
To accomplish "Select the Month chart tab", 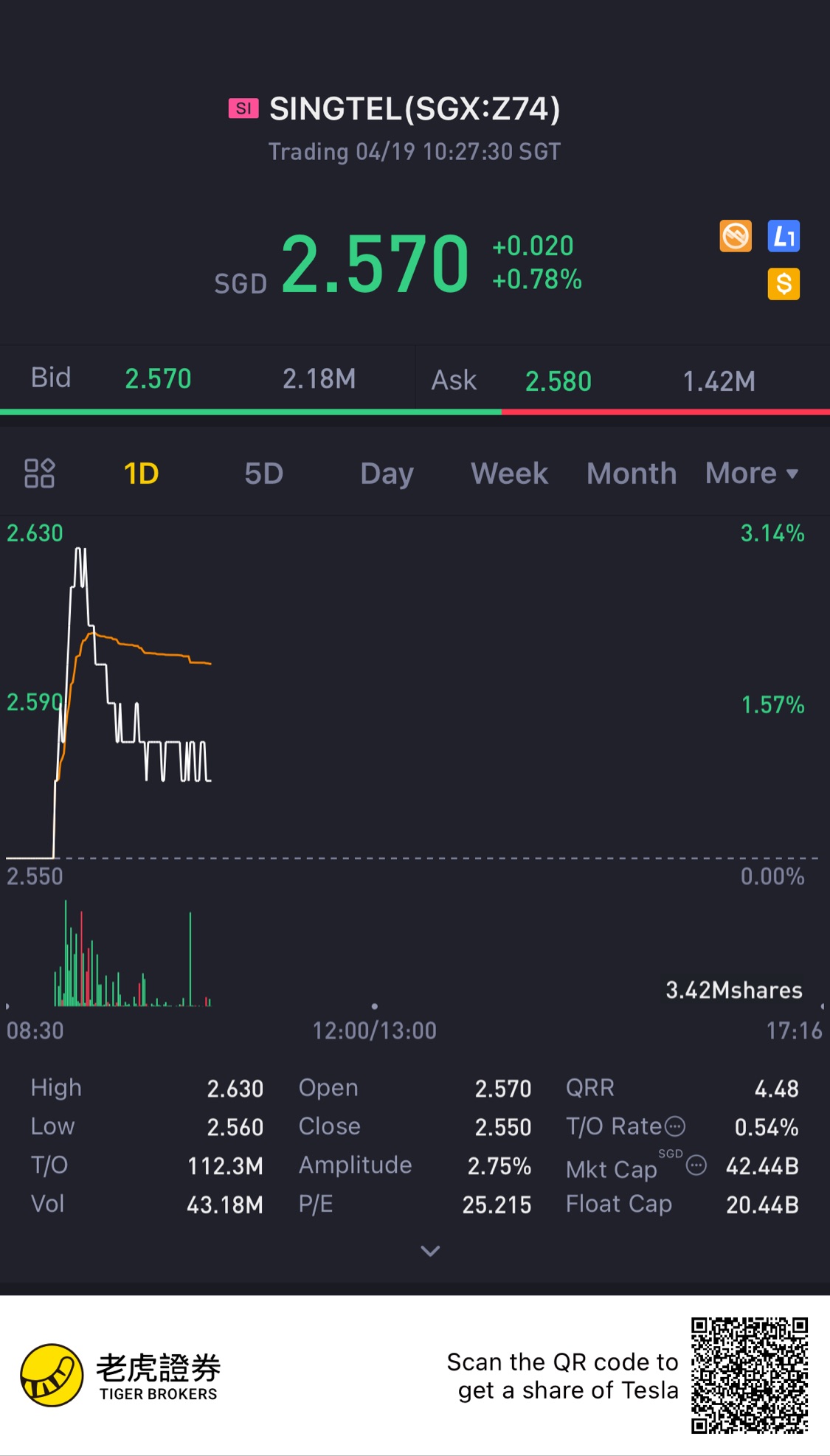I will point(632,474).
